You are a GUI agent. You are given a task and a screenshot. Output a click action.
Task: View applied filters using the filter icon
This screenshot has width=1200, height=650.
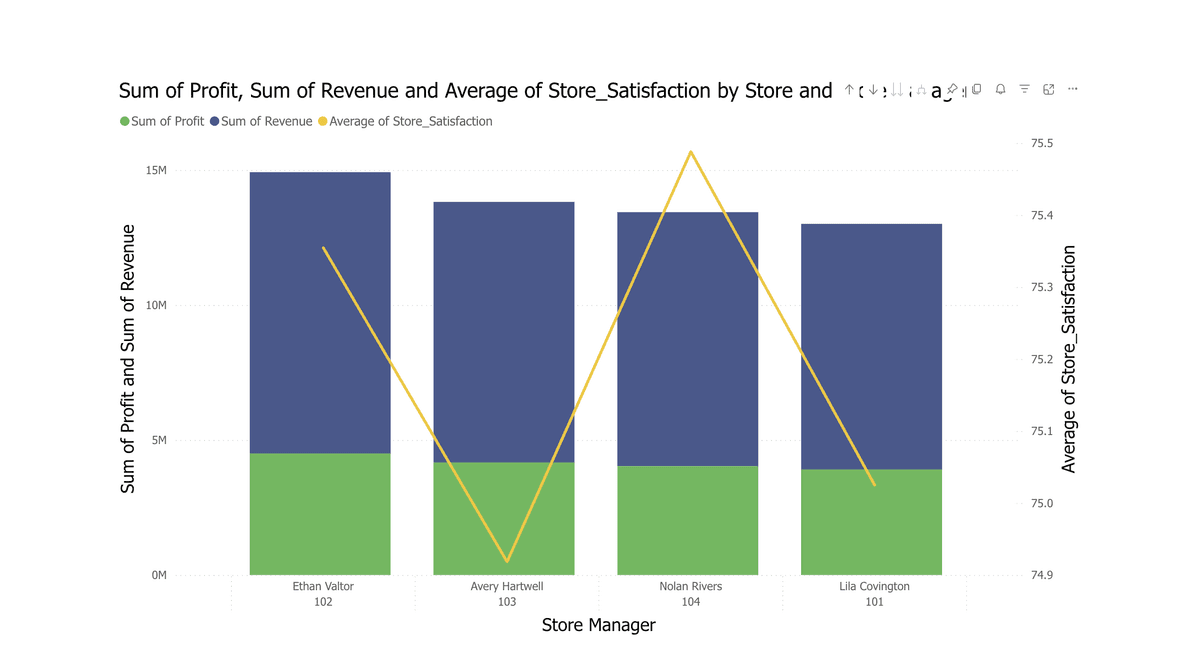coord(1024,89)
